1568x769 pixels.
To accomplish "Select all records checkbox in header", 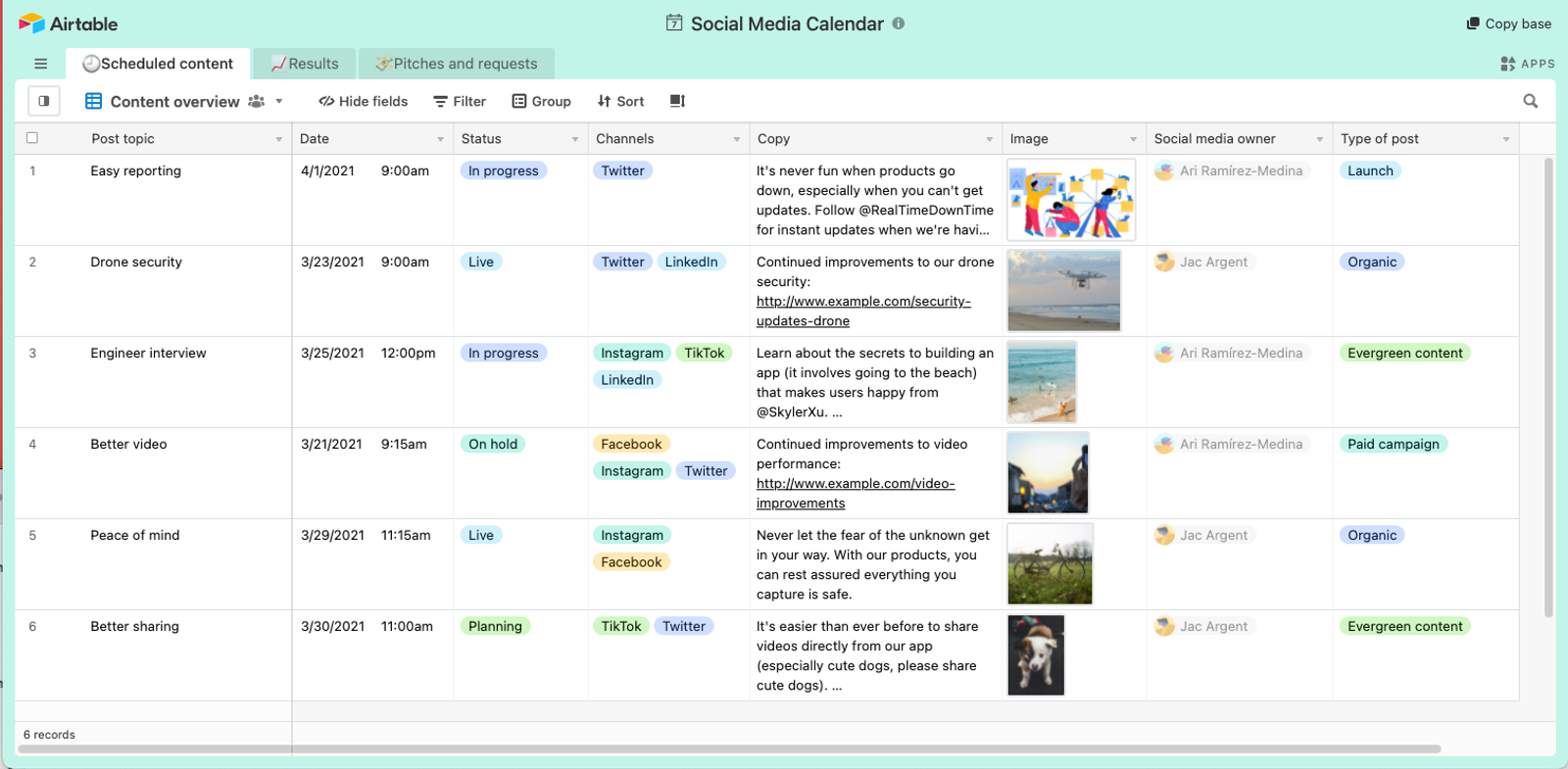I will click(32, 138).
